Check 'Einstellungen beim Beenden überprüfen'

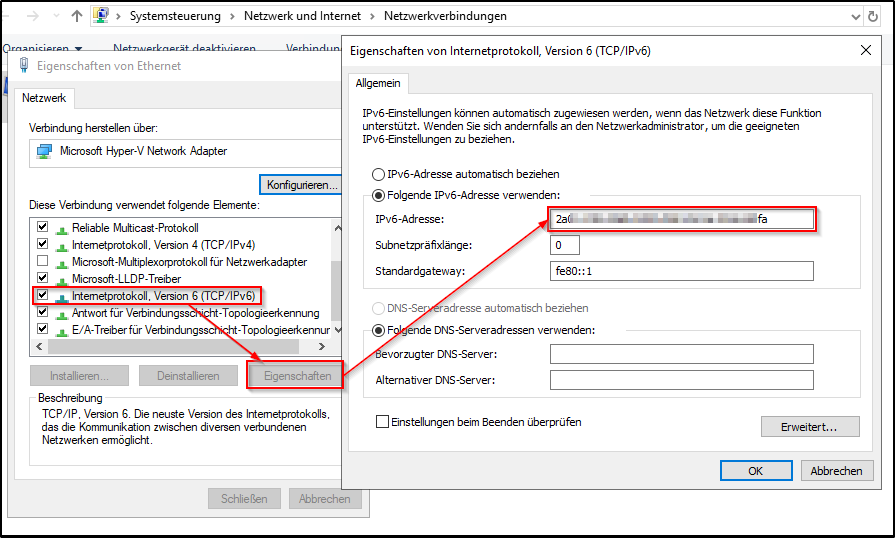coord(382,422)
